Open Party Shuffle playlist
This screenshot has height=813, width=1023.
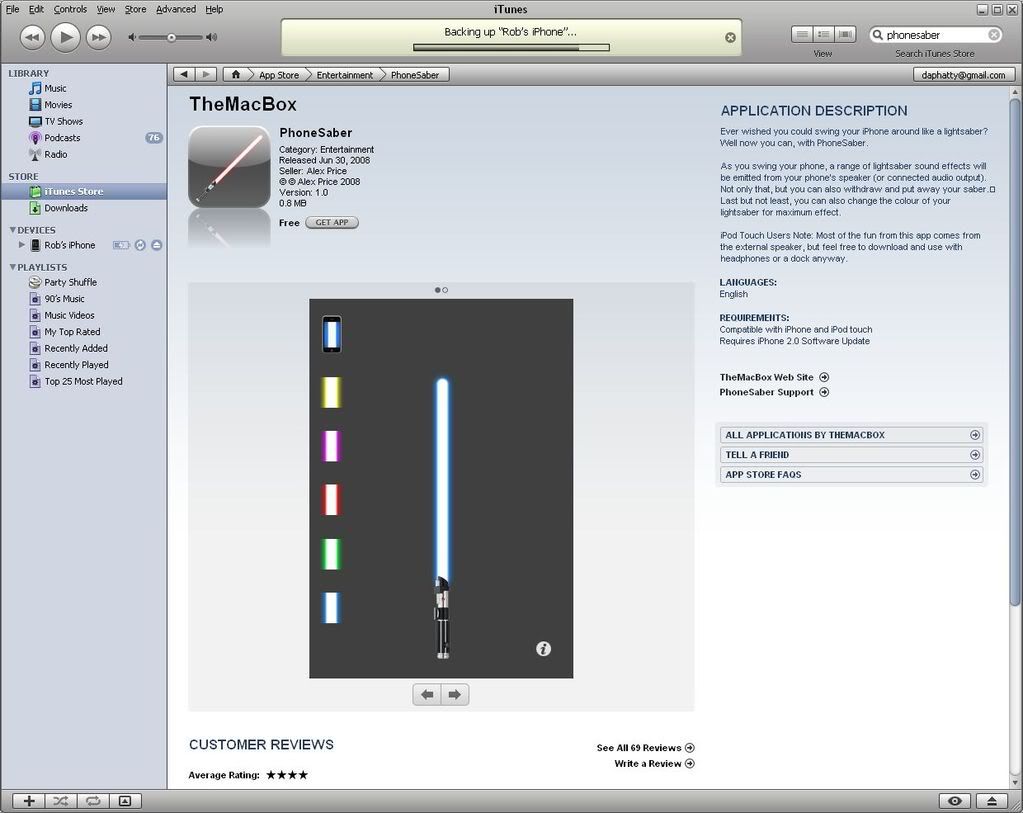(x=70, y=283)
